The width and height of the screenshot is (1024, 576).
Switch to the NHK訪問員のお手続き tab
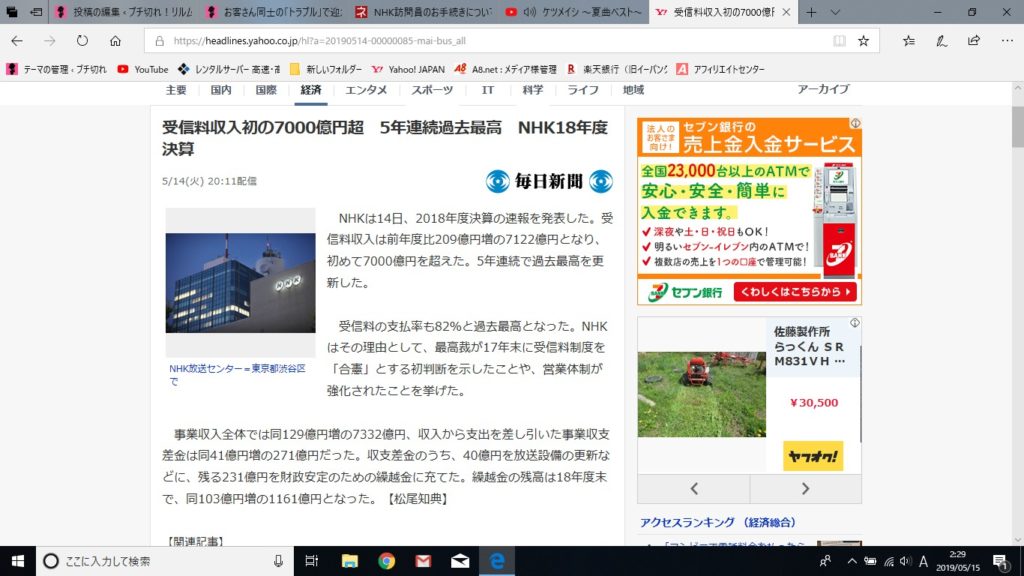(423, 12)
